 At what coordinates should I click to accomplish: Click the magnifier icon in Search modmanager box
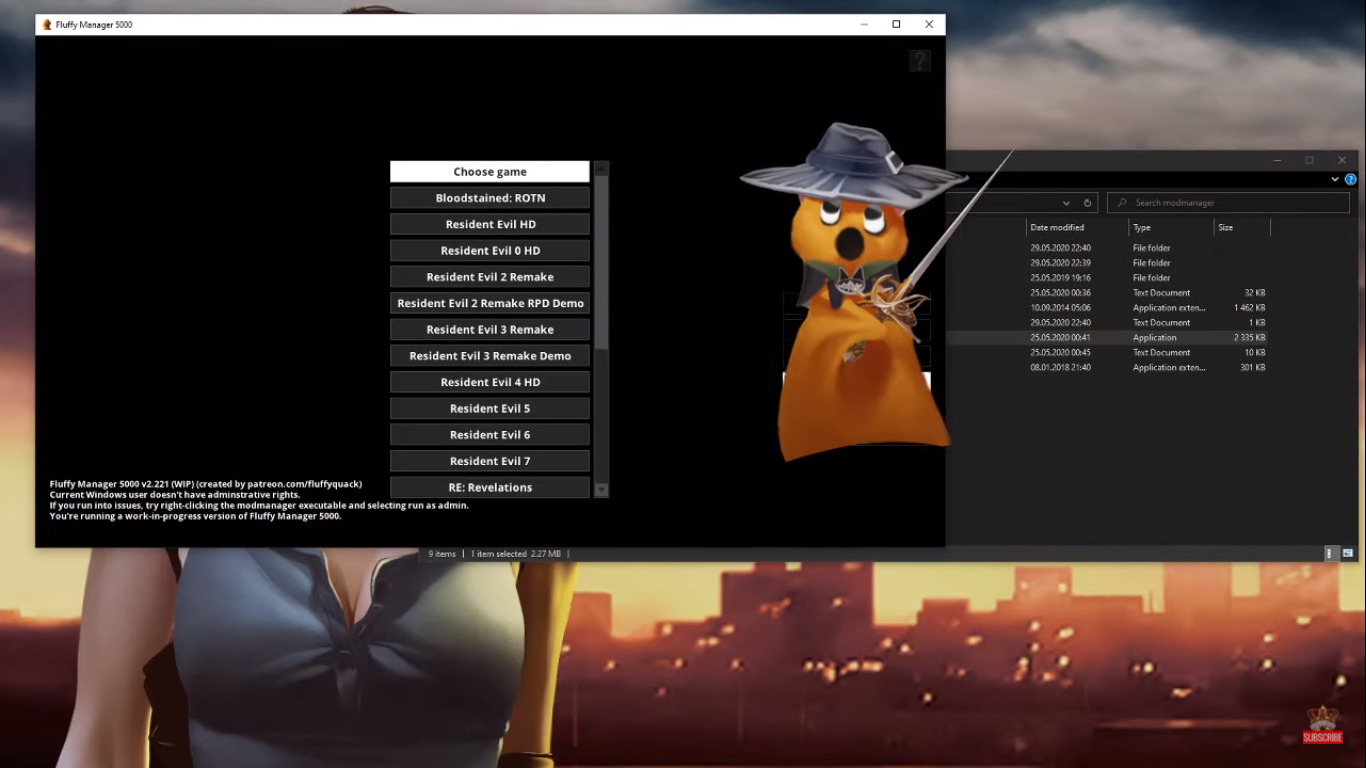[x=1122, y=203]
